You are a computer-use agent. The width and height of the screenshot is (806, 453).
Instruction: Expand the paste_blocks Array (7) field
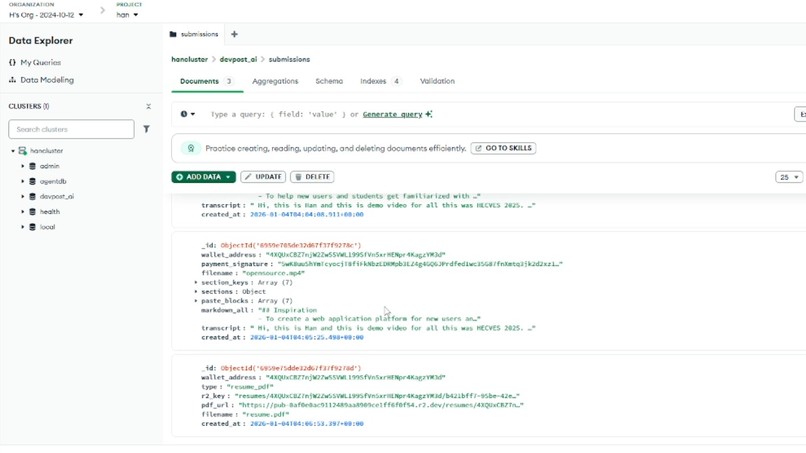pos(196,301)
